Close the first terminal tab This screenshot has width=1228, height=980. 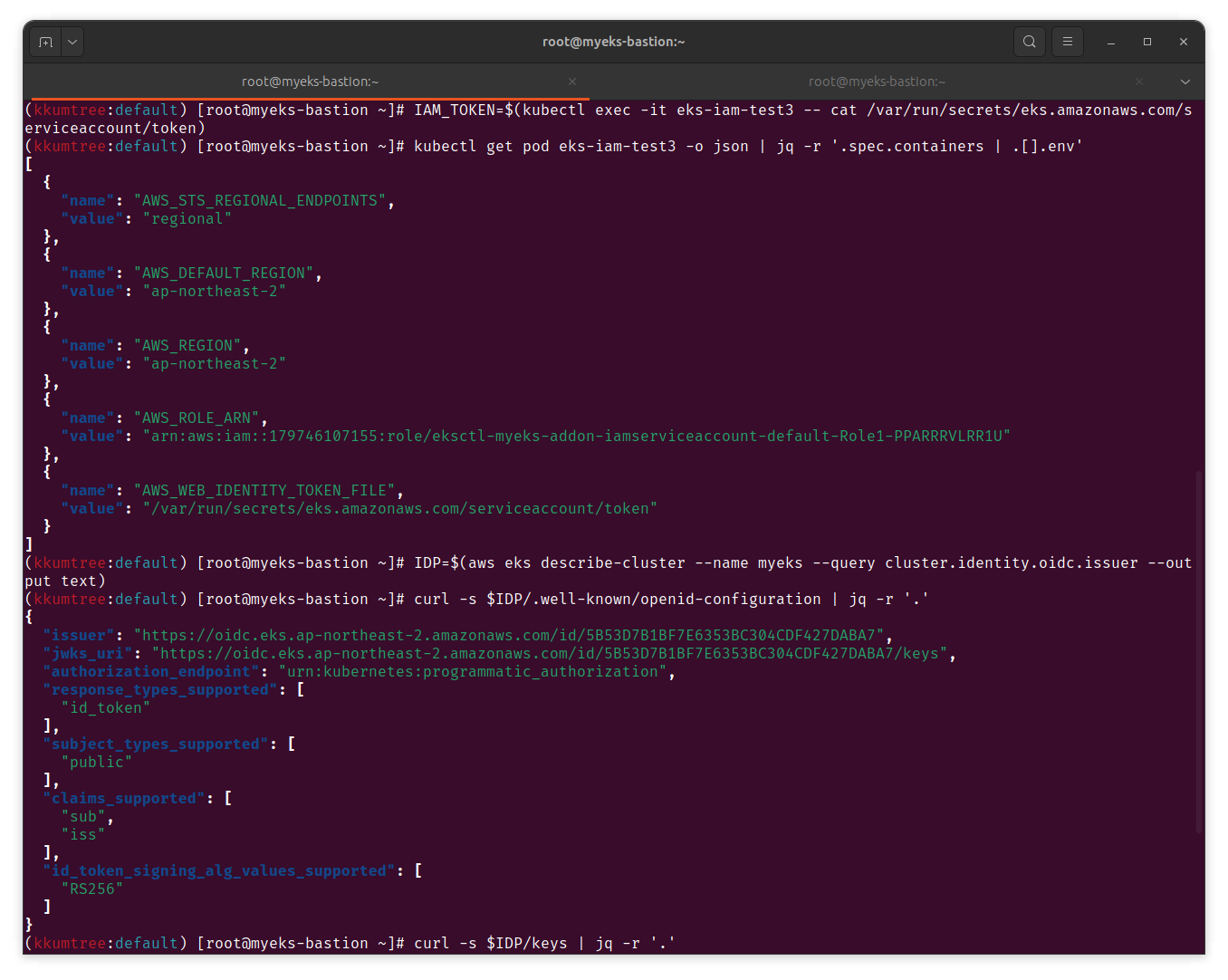(x=572, y=82)
